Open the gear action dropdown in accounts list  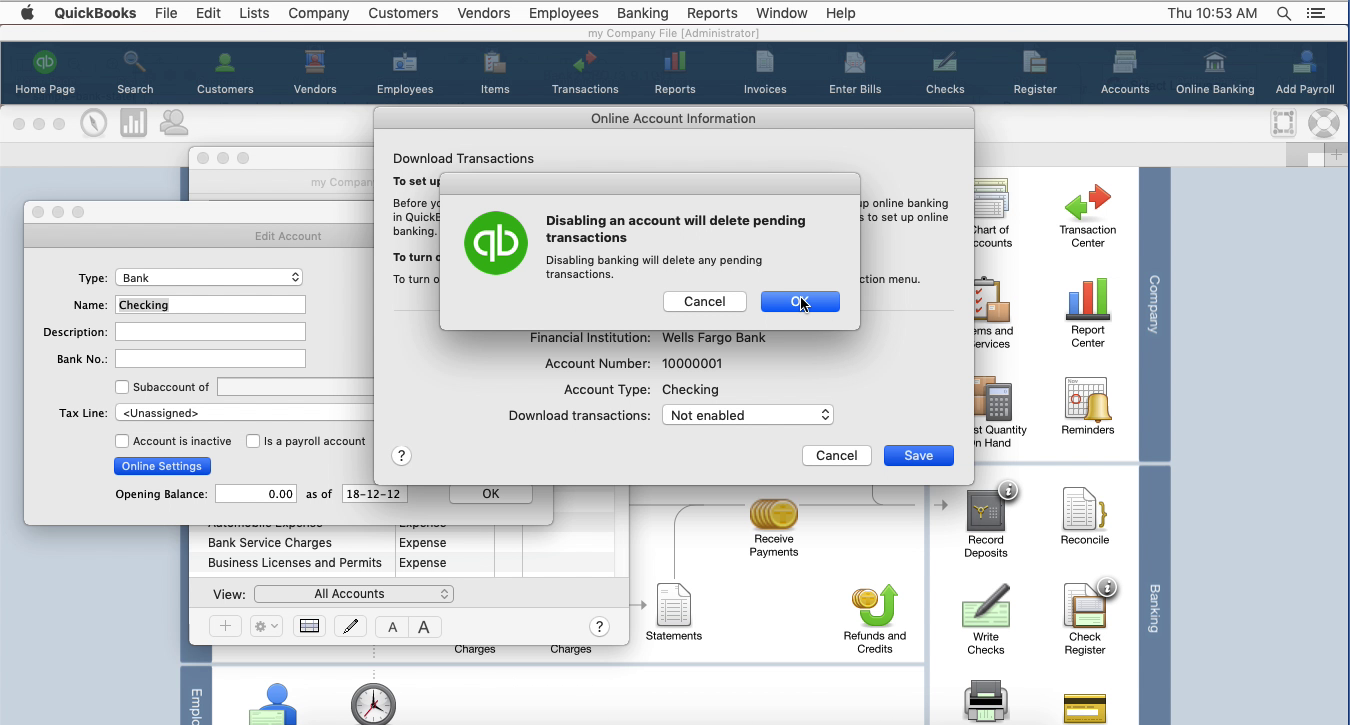[266, 627]
